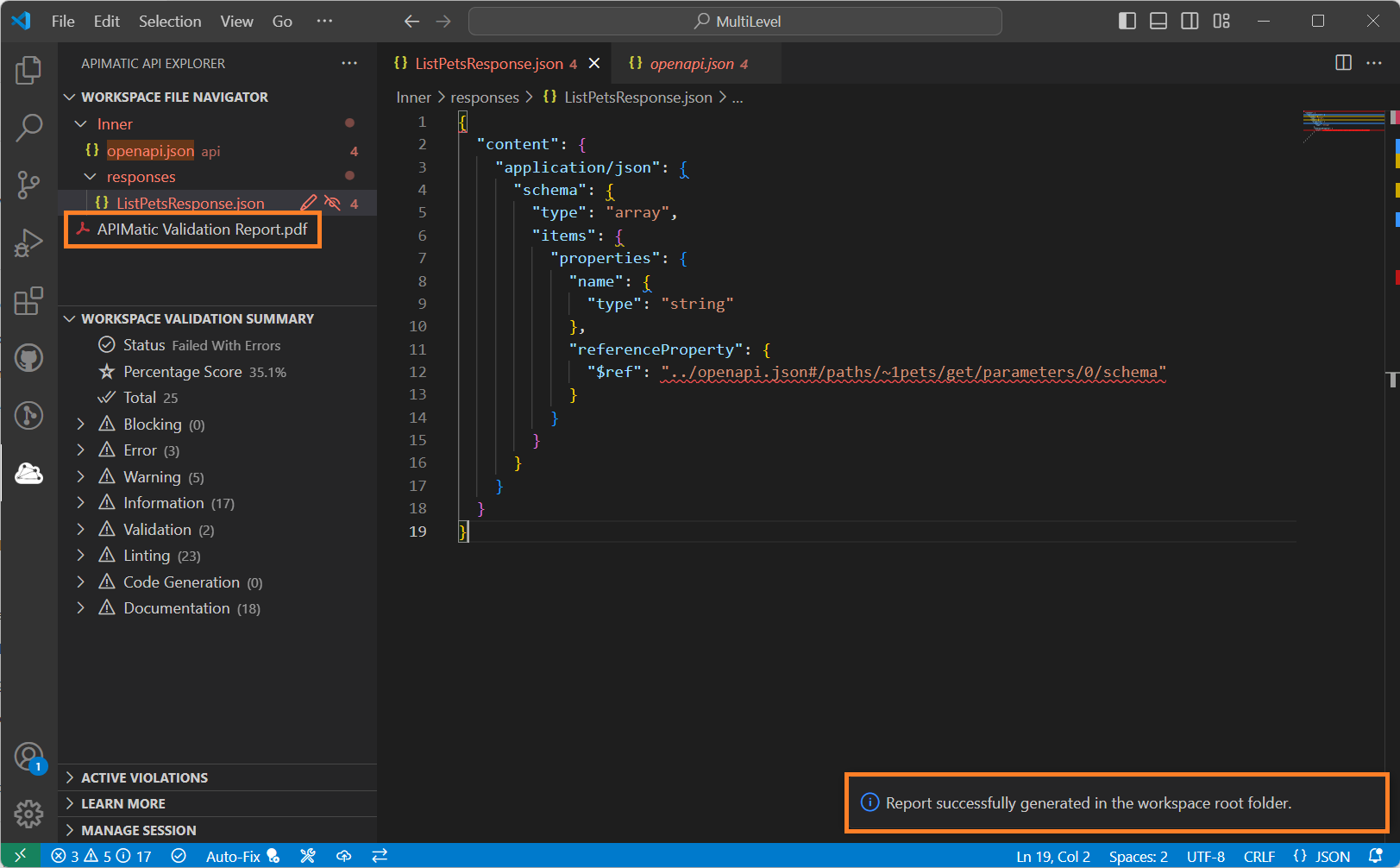Toggle Auto-Fix in the status bar
This screenshot has width=1400, height=868.
pyautogui.click(x=242, y=856)
